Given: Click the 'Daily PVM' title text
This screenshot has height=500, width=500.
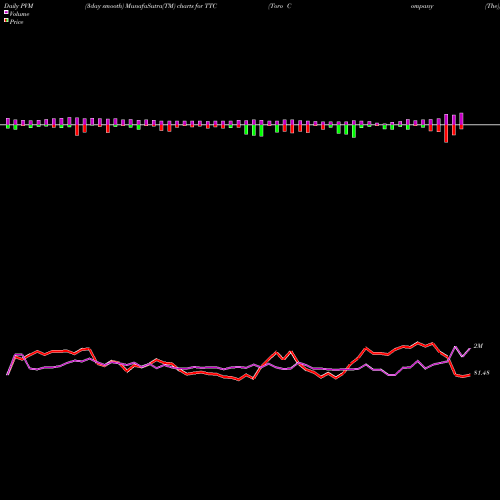Looking at the screenshot, I should (x=19, y=6).
